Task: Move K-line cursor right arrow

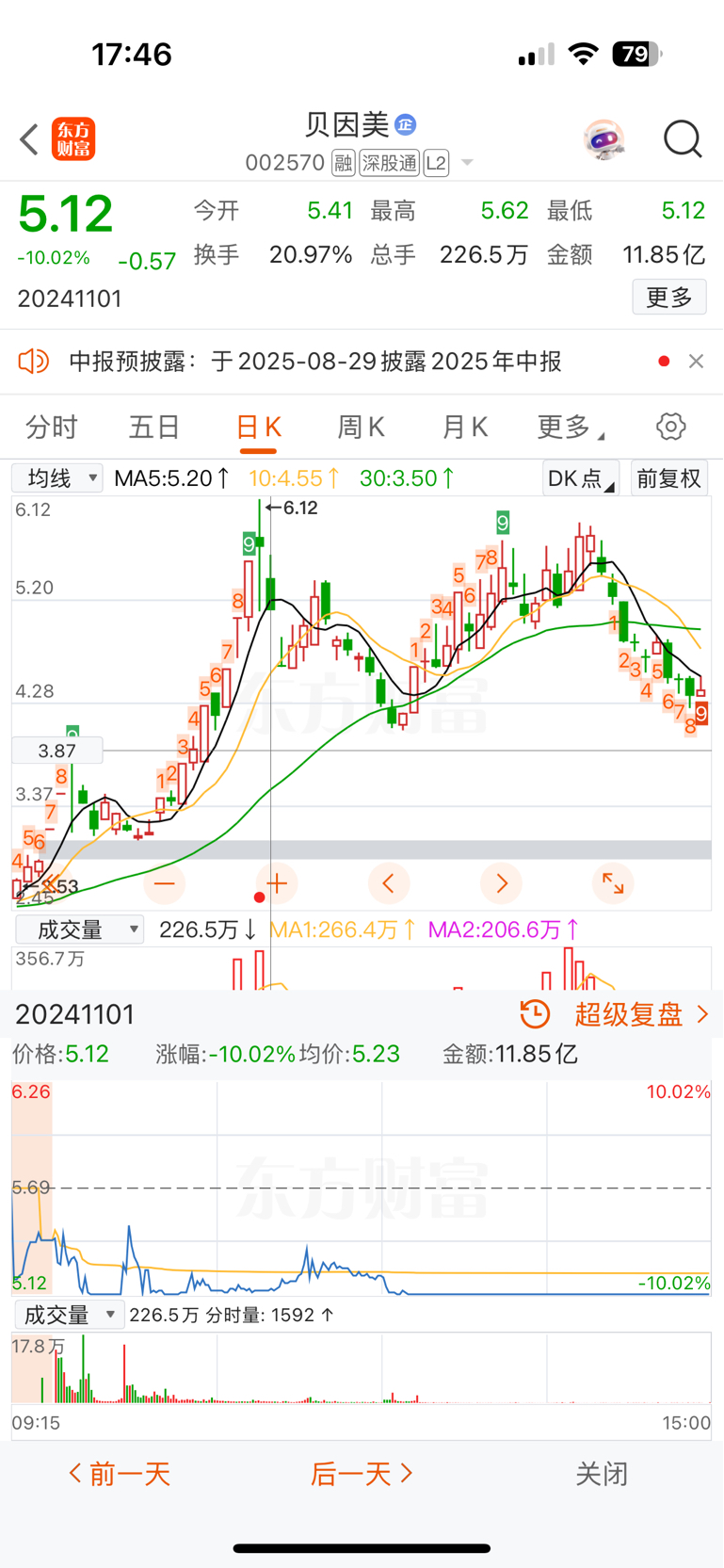Action: pos(501,883)
